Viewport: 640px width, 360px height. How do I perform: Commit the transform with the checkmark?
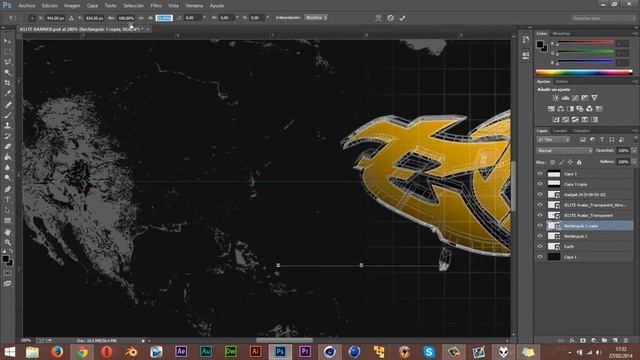click(x=402, y=18)
